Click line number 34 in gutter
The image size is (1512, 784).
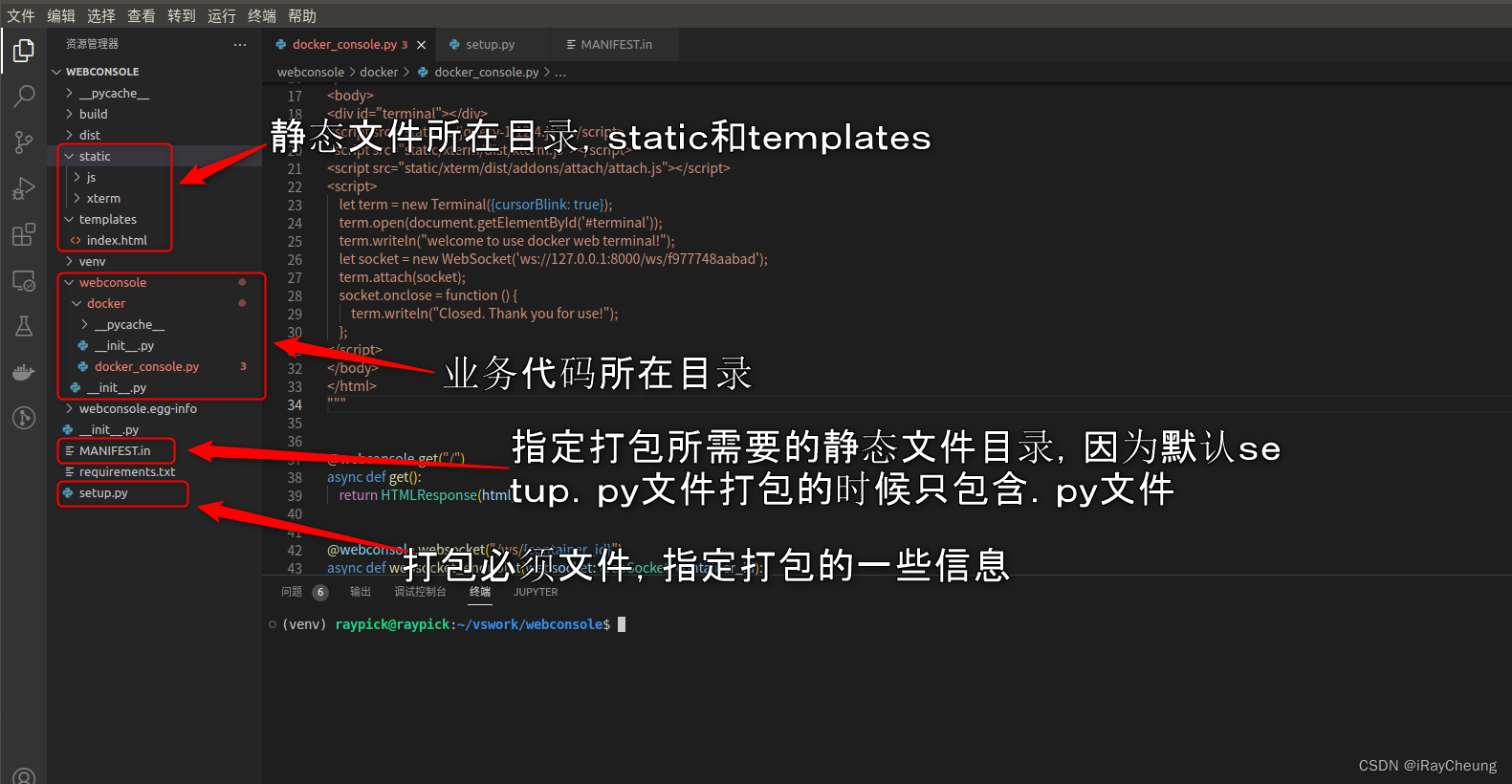coord(295,405)
